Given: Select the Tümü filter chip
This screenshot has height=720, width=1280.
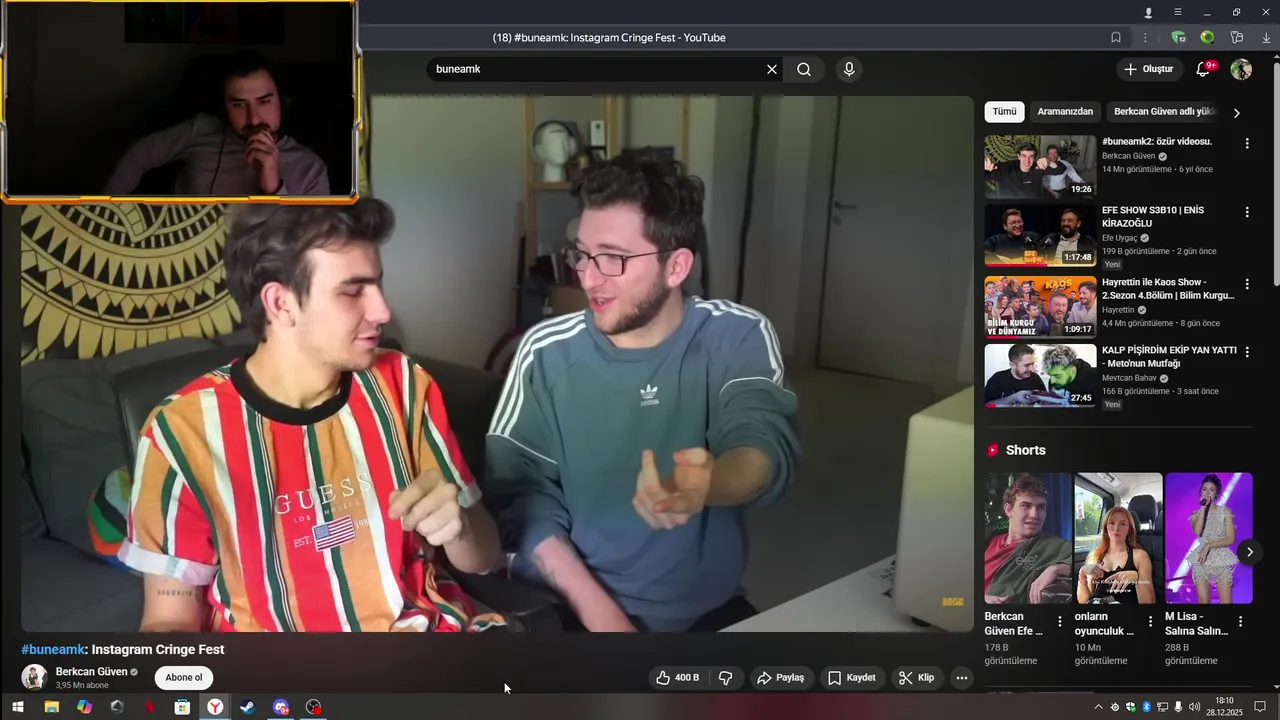Looking at the screenshot, I should (1004, 112).
